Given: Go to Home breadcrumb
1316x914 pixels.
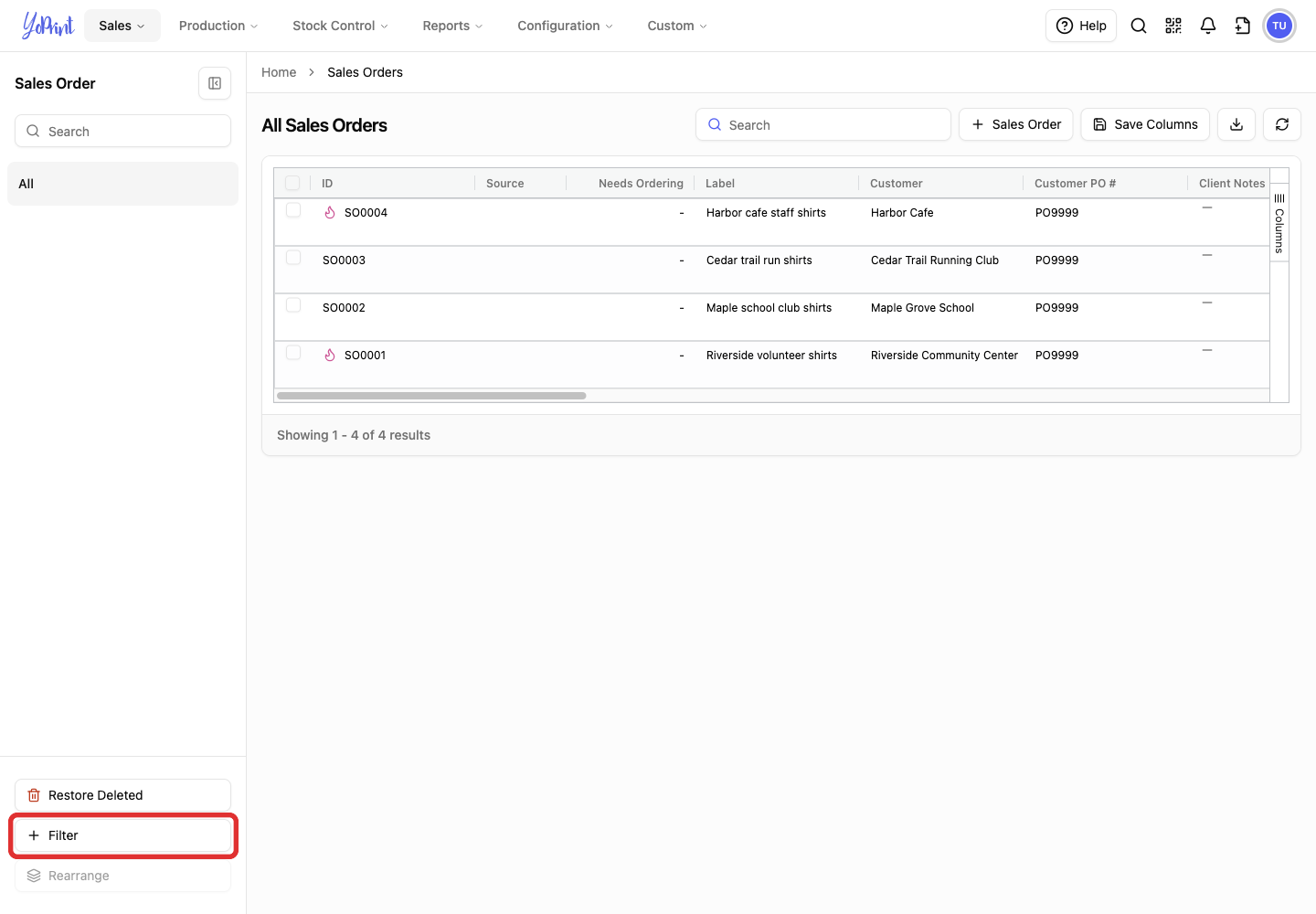Looking at the screenshot, I should [x=279, y=72].
